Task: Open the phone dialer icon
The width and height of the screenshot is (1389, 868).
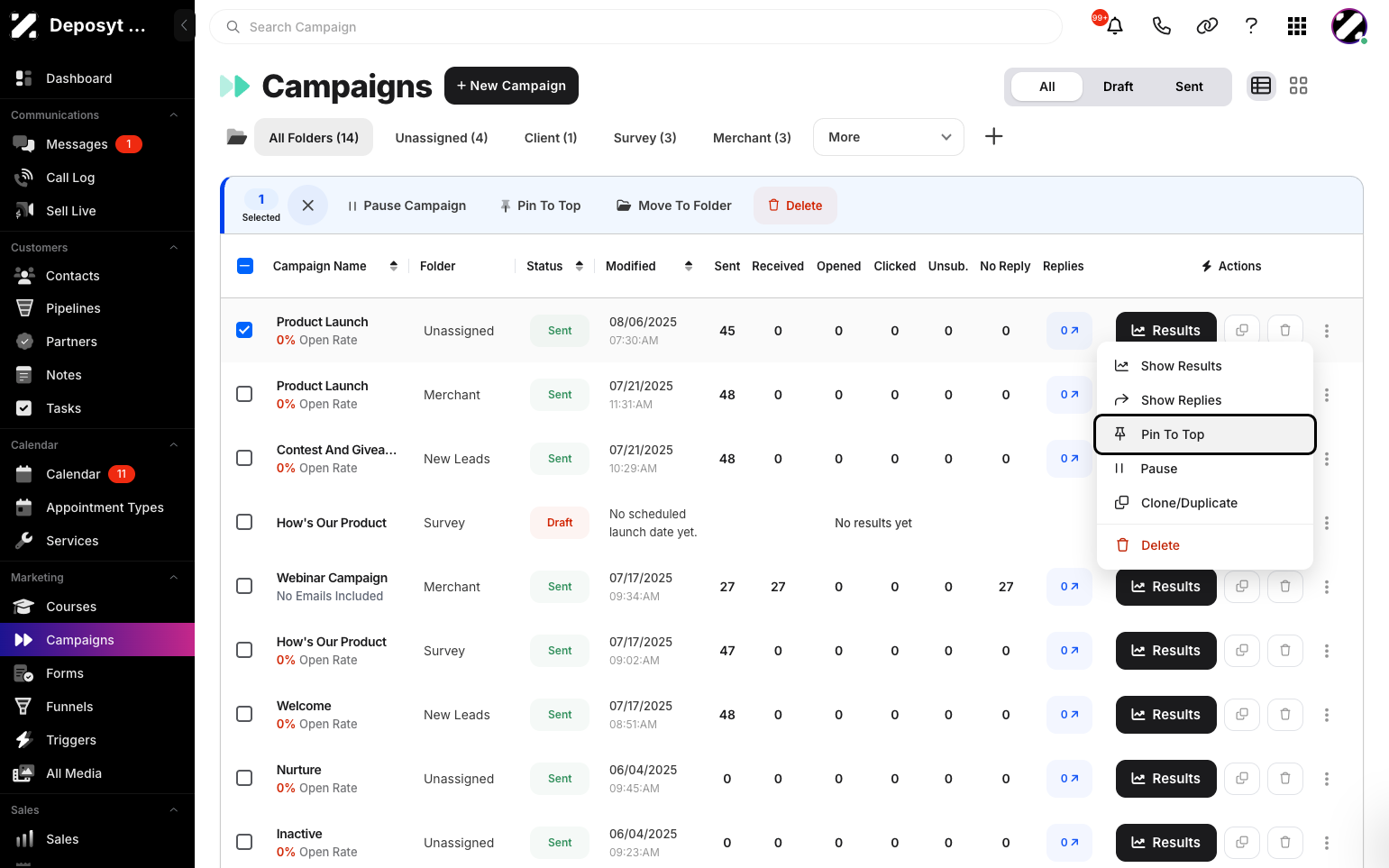Action: (1162, 26)
